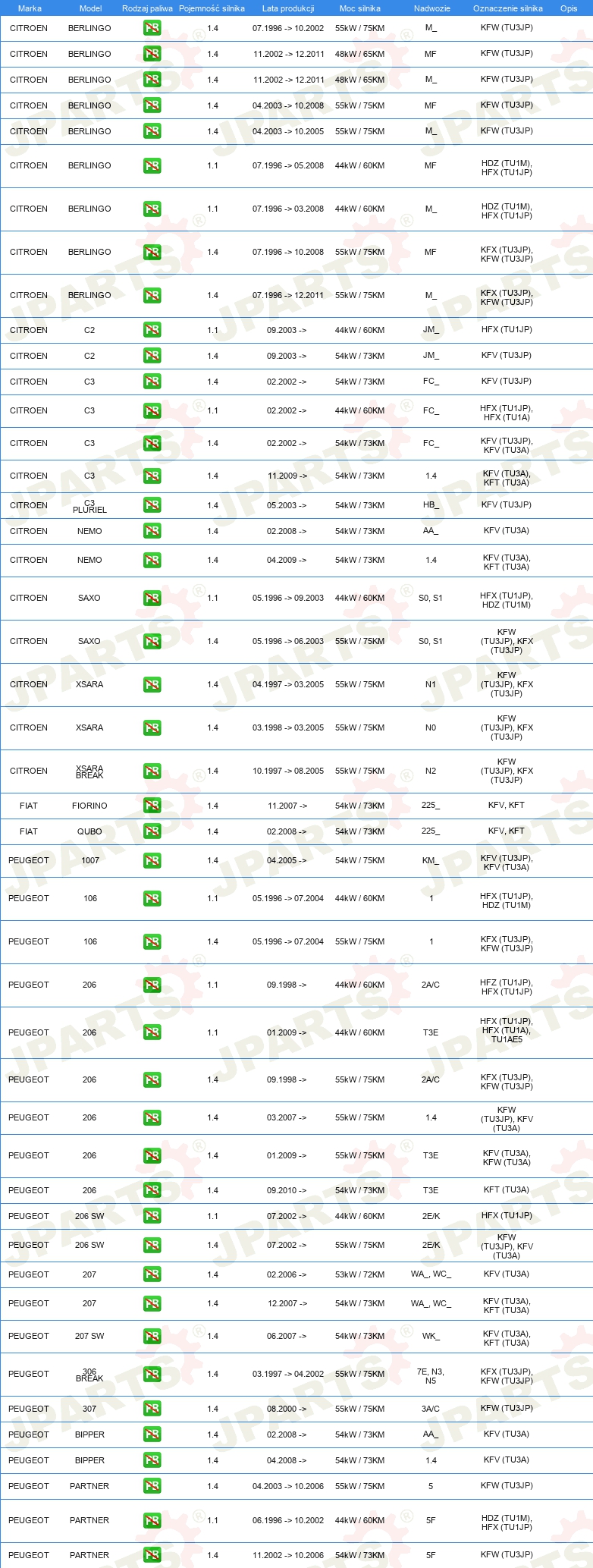Click petrol icon in Citroen Nemo 04.2009 row
Screen dimensions: 593x1568
152,561
